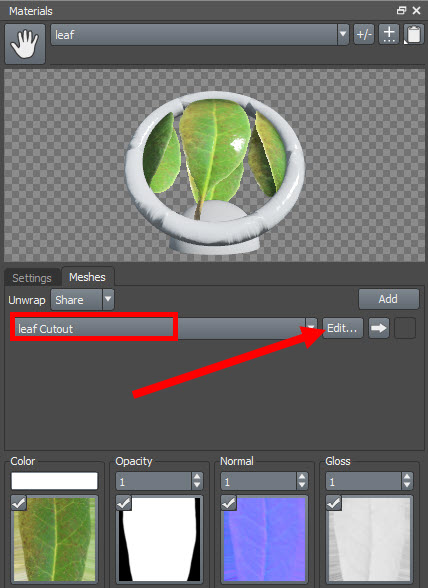Close the Materials panel
Viewport: 428px width, 588px height.
(x=416, y=10)
